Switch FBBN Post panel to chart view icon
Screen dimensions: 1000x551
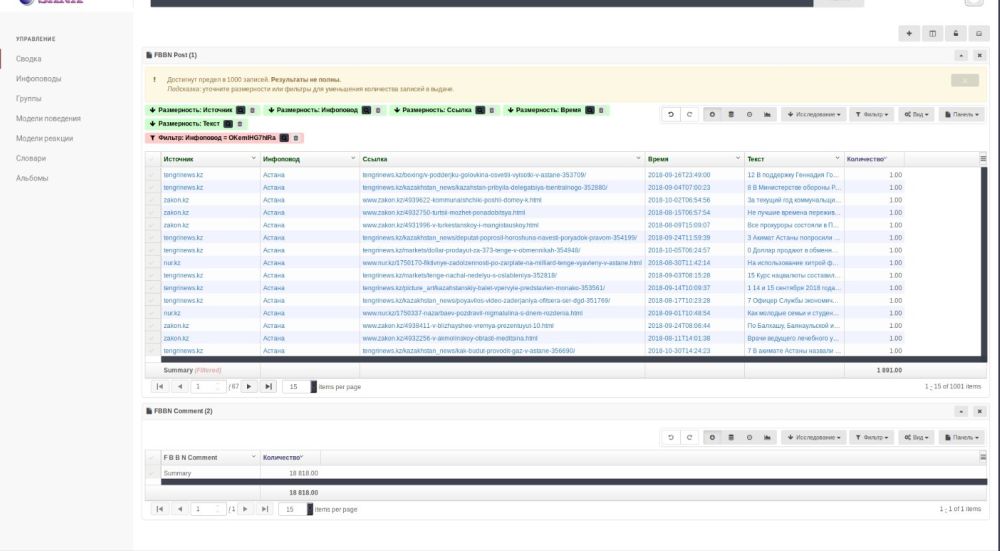[768, 115]
